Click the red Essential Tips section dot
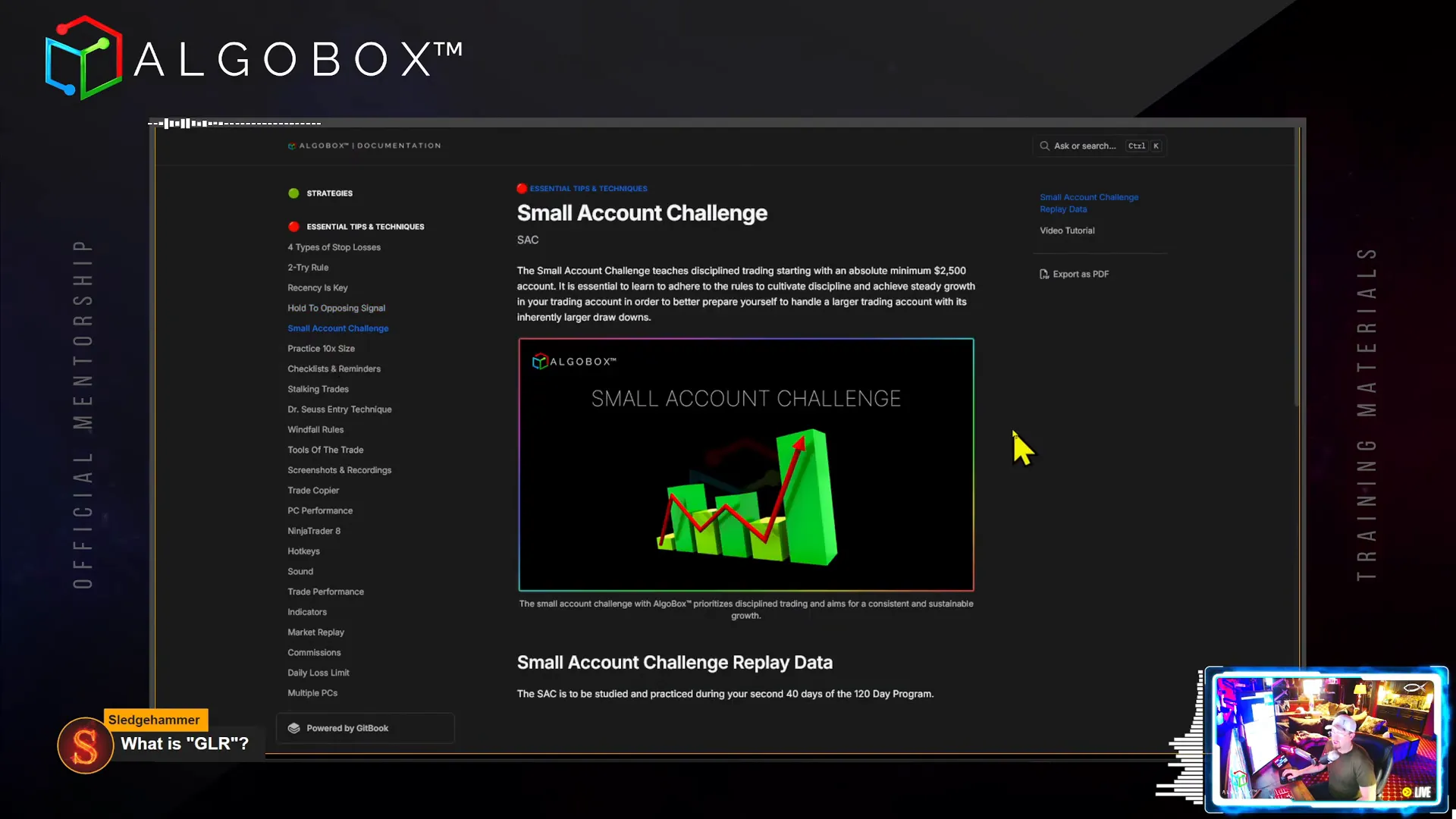The image size is (1456, 819). 293,227
